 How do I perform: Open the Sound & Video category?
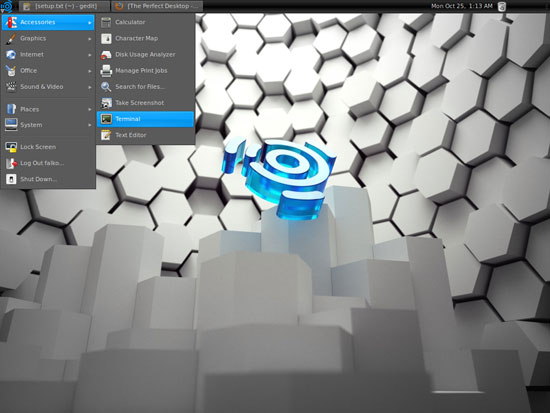tap(48, 87)
